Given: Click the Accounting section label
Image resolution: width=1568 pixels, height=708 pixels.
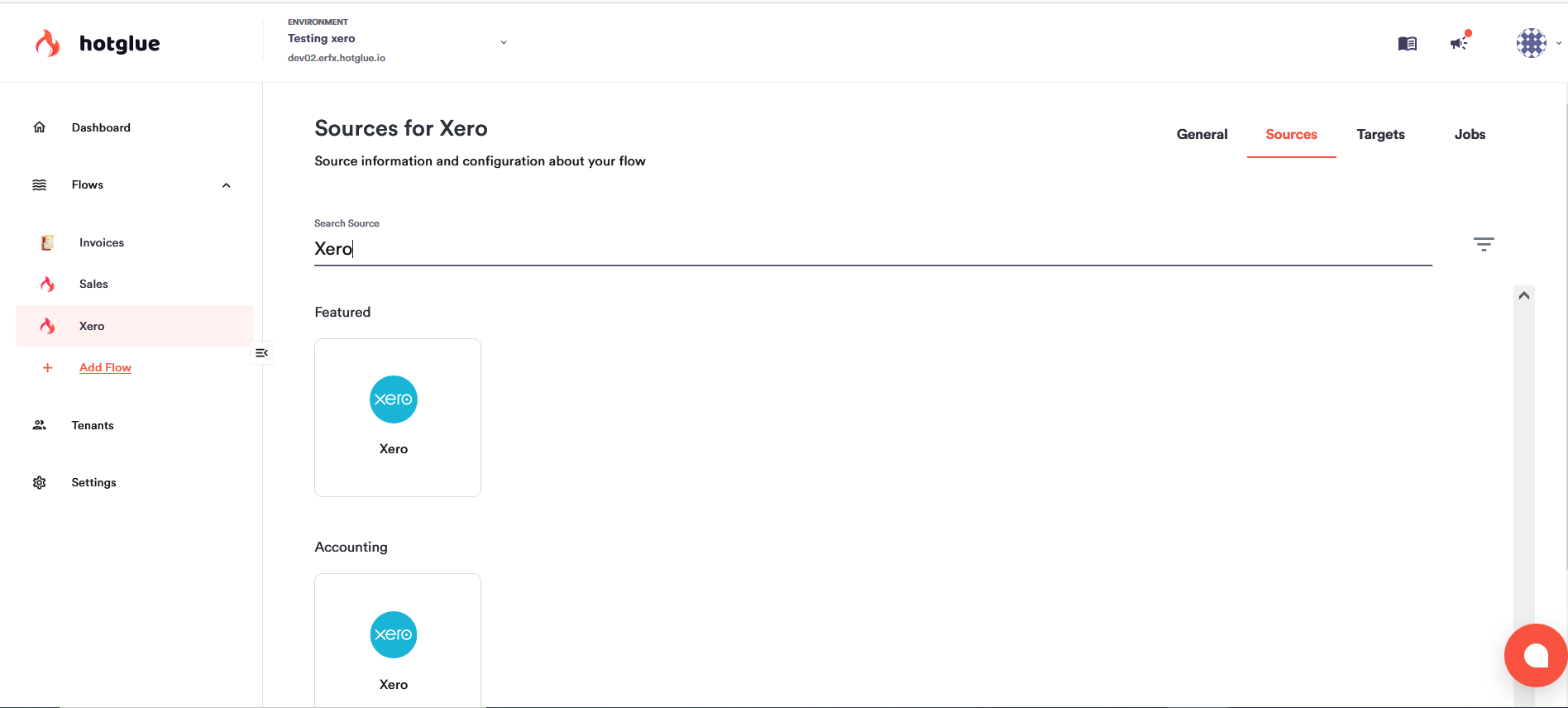Looking at the screenshot, I should pyautogui.click(x=351, y=547).
